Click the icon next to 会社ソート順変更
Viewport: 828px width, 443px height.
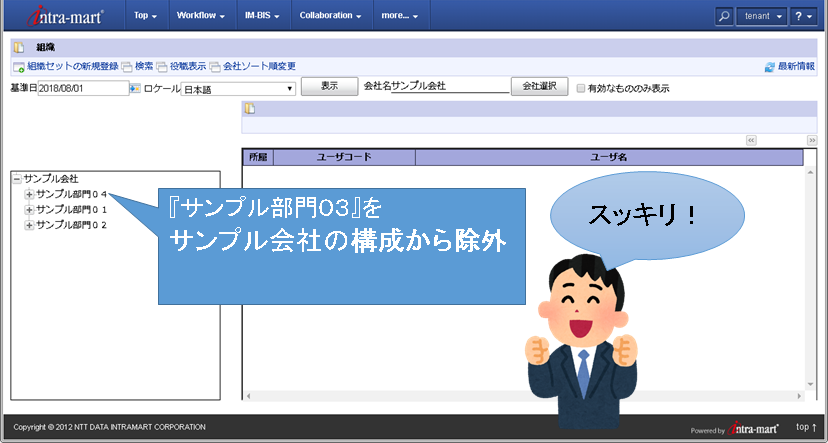(x=215, y=67)
